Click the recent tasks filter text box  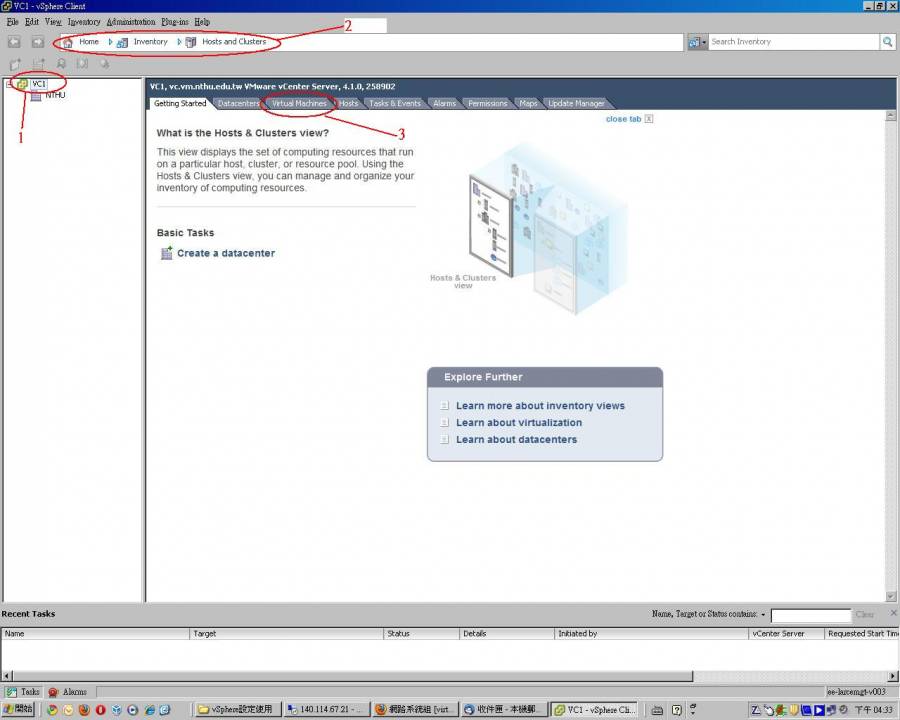click(x=809, y=615)
